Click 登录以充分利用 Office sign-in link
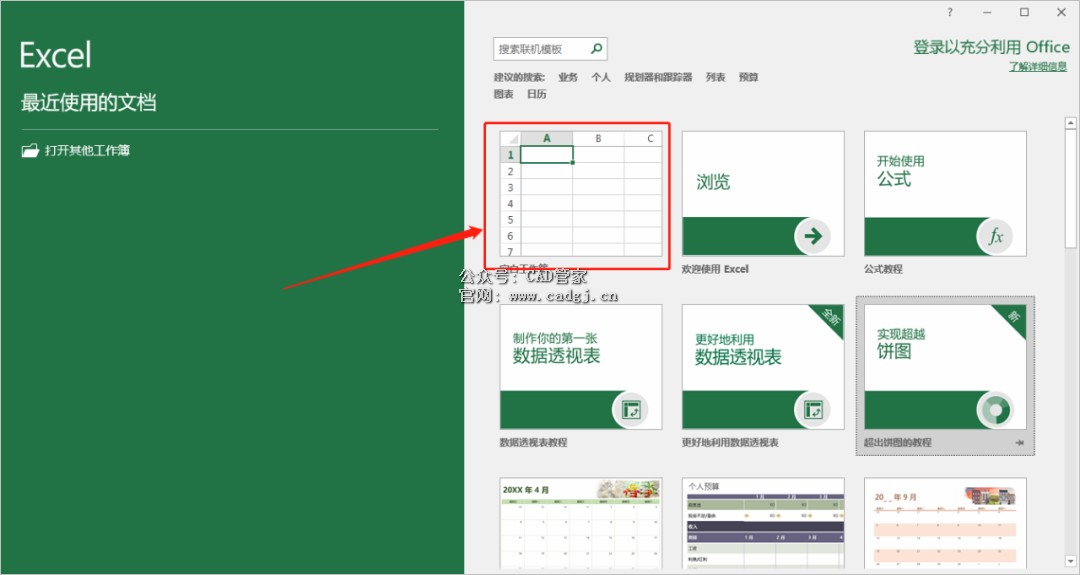The image size is (1080, 575). coord(991,47)
